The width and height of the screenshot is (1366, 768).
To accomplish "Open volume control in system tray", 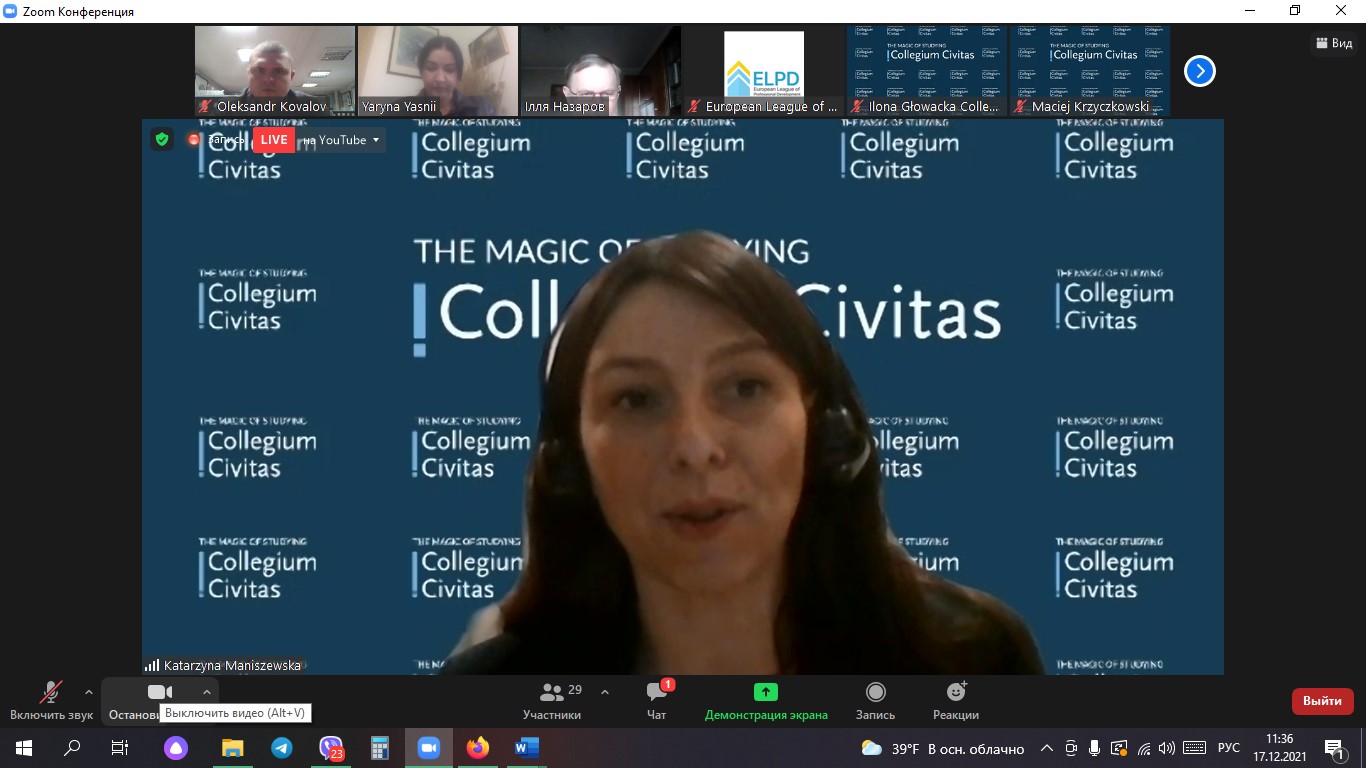I will [1168, 748].
